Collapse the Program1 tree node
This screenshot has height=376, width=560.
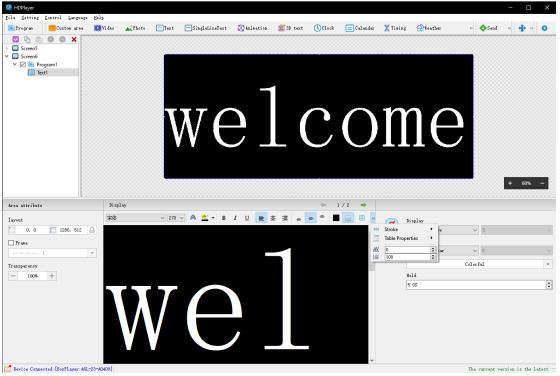(x=15, y=64)
